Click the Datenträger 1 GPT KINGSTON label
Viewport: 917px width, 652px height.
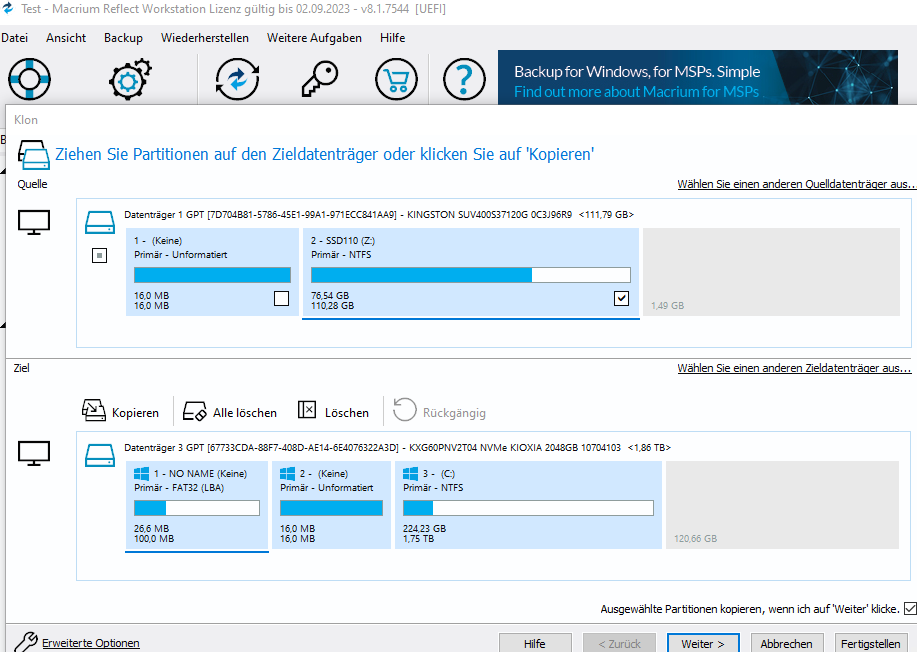click(379, 215)
